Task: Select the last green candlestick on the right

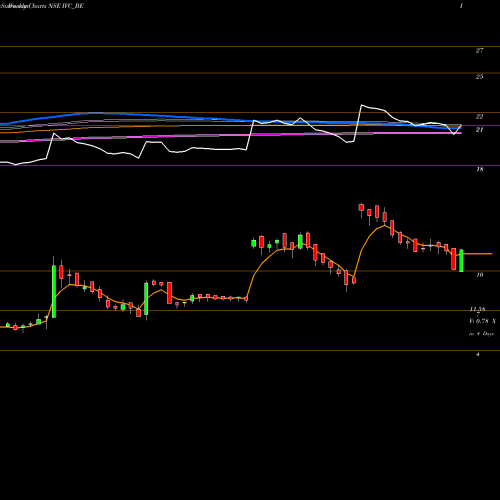Action: [461, 260]
